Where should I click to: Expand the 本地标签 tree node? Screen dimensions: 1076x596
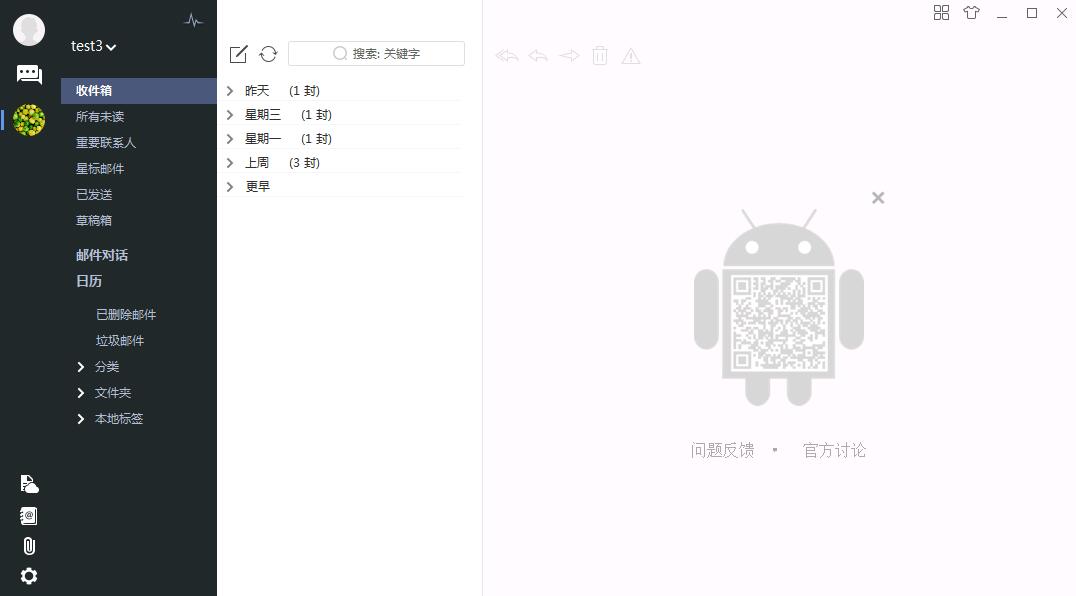pos(81,419)
